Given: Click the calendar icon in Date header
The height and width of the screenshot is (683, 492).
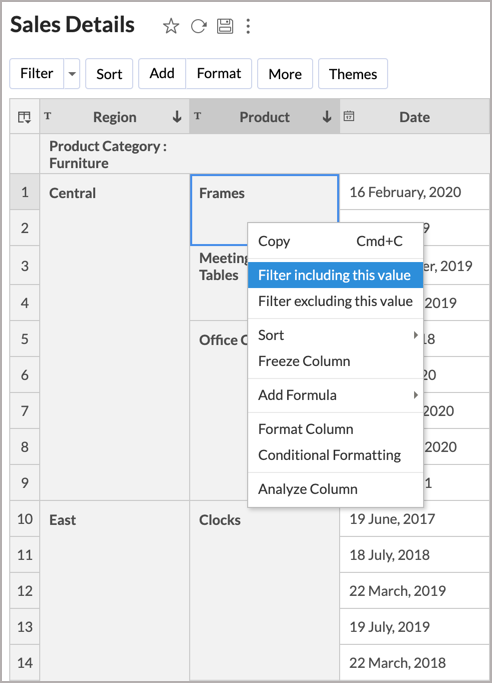Looking at the screenshot, I should tap(349, 116).
